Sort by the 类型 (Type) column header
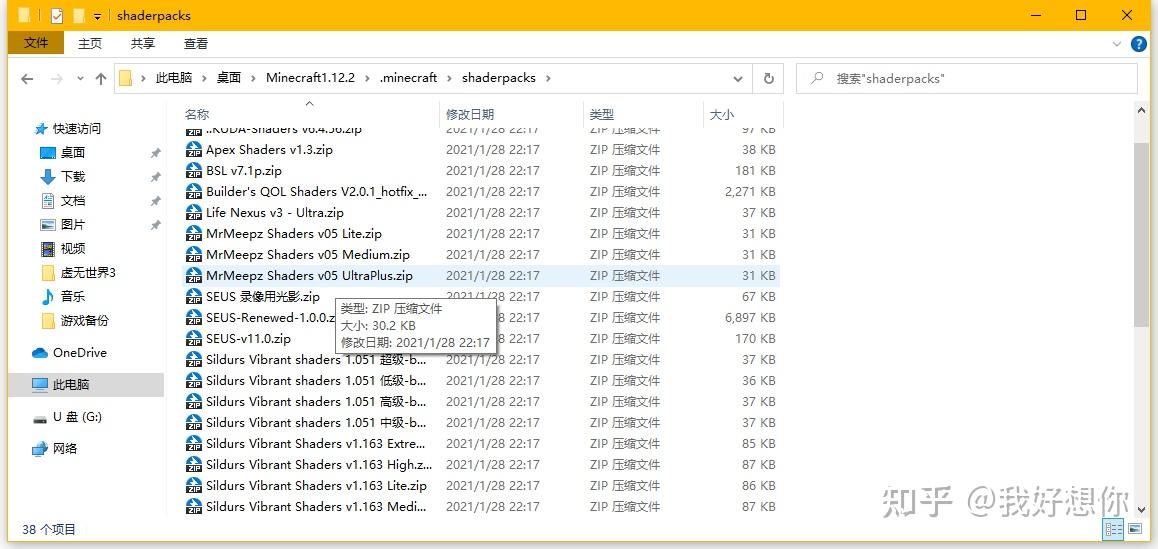 (x=601, y=115)
